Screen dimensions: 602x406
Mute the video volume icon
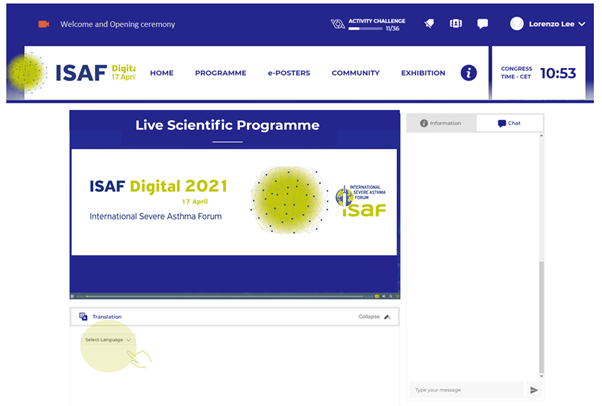[x=384, y=296]
